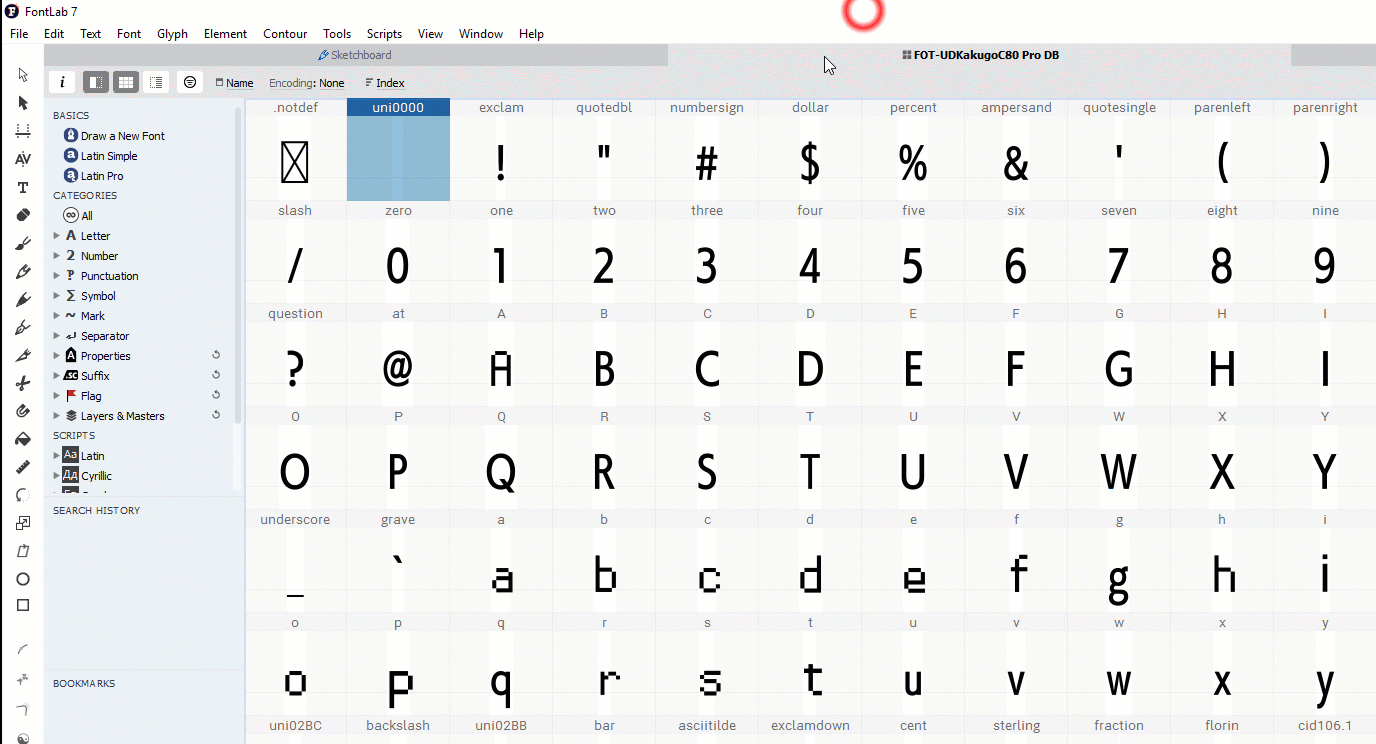Open the Index sorting dropdown
The width and height of the screenshot is (1376, 744).
point(385,83)
